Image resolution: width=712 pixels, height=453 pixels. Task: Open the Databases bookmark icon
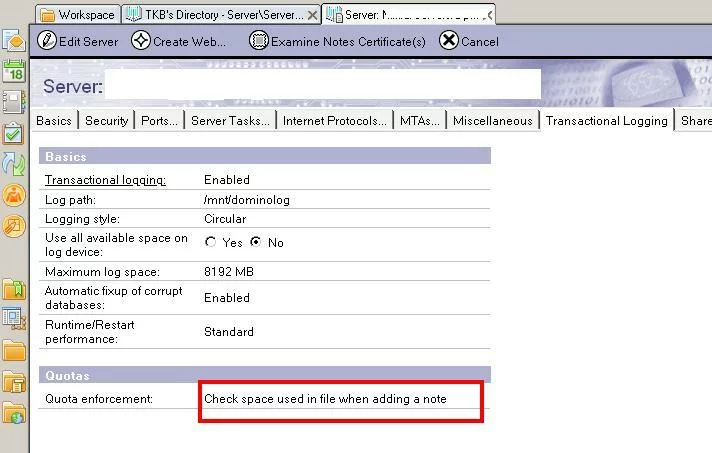coord(14,318)
